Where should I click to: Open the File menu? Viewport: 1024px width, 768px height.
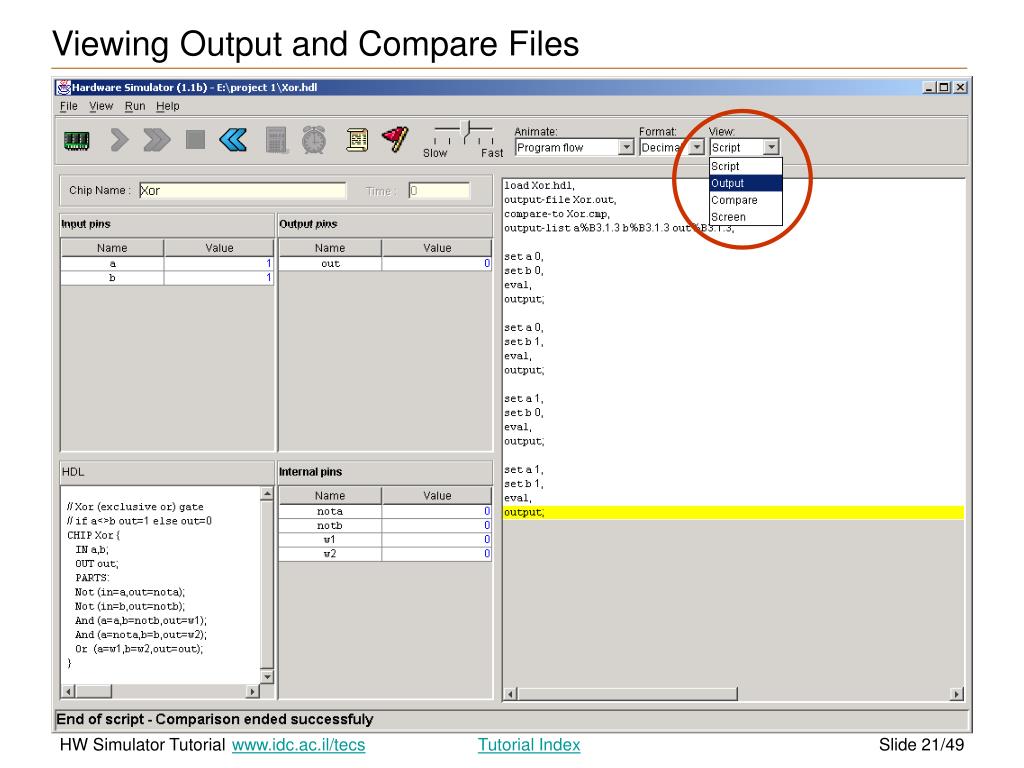click(x=69, y=106)
